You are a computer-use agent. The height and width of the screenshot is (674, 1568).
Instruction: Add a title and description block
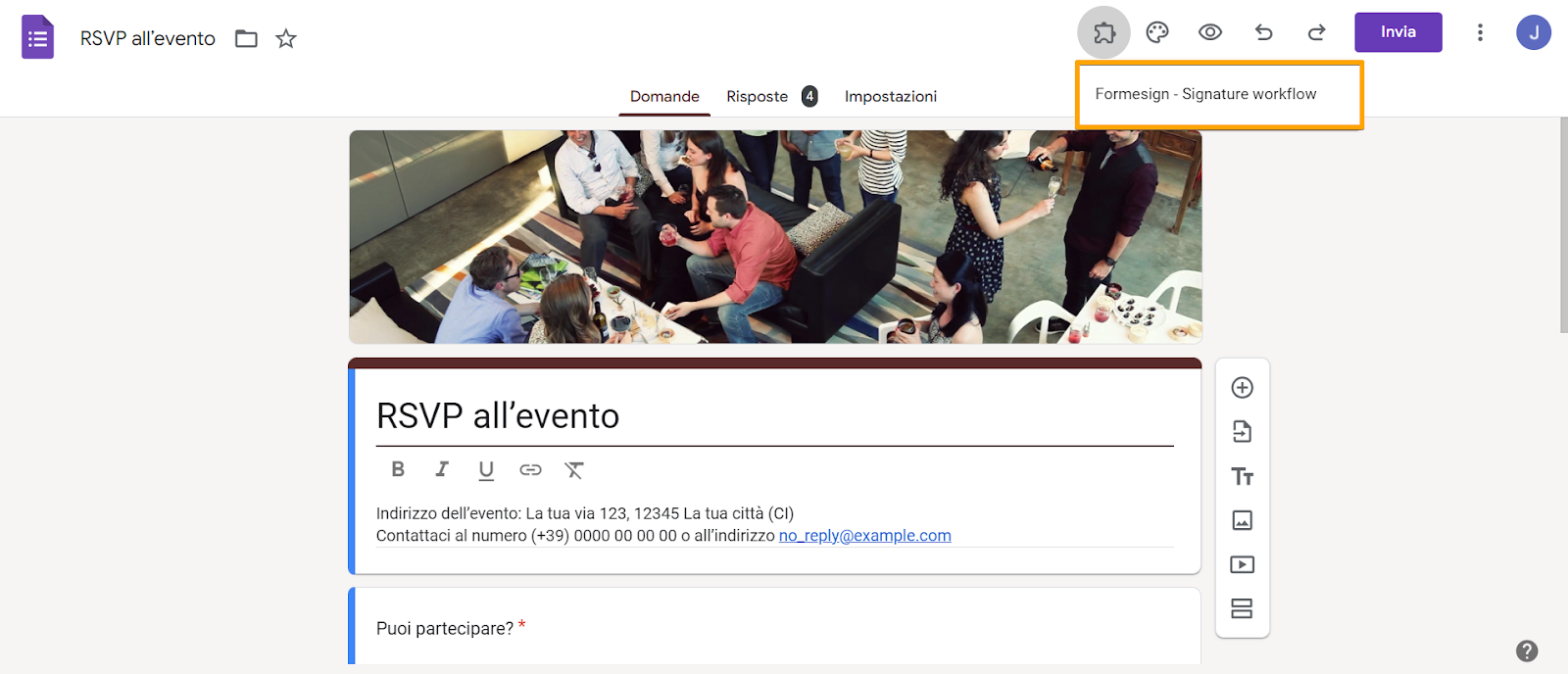(x=1242, y=476)
